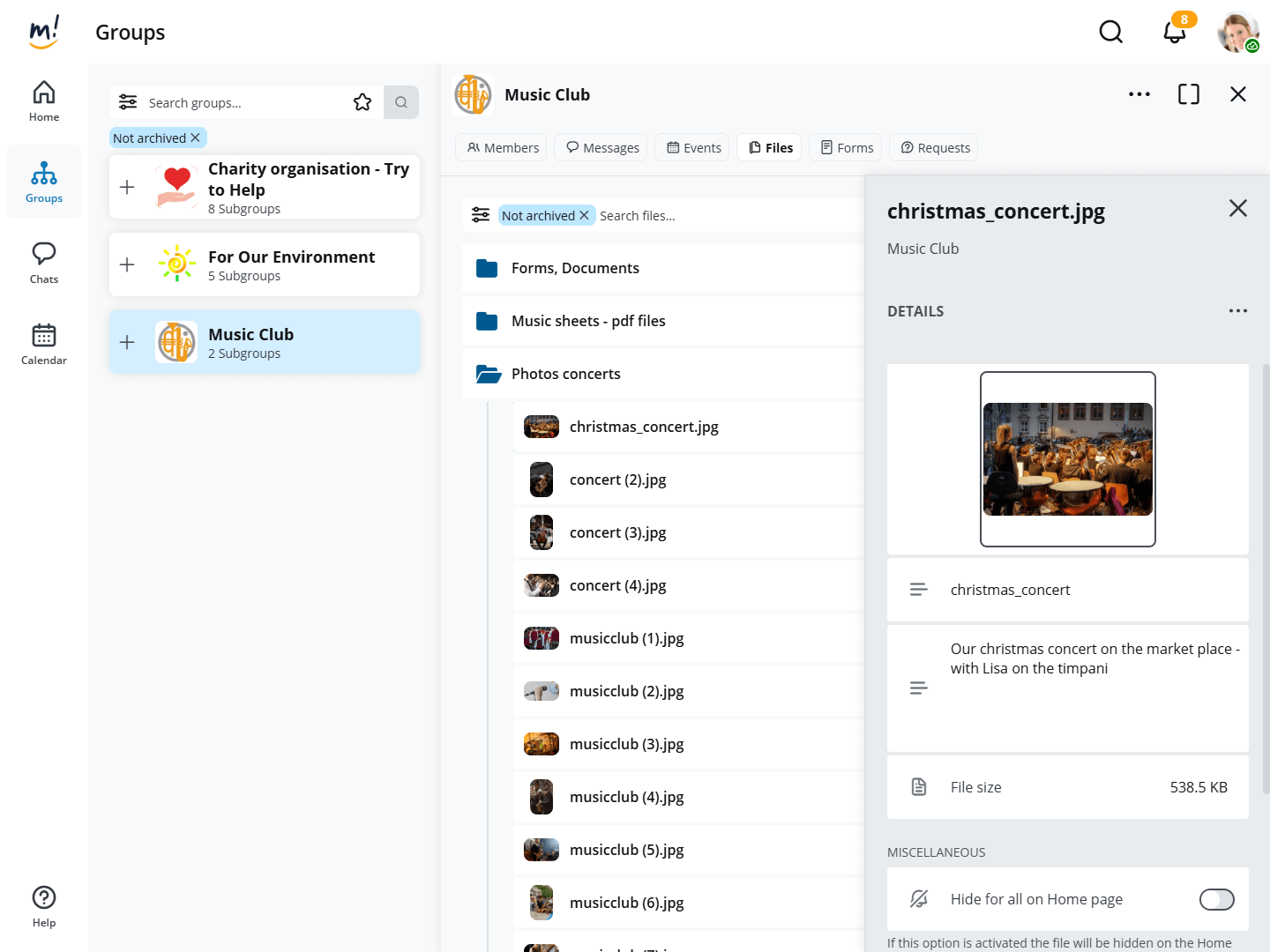Image resolution: width=1270 pixels, height=952 pixels.
Task: Open Help in the sidebar
Action: tap(44, 906)
